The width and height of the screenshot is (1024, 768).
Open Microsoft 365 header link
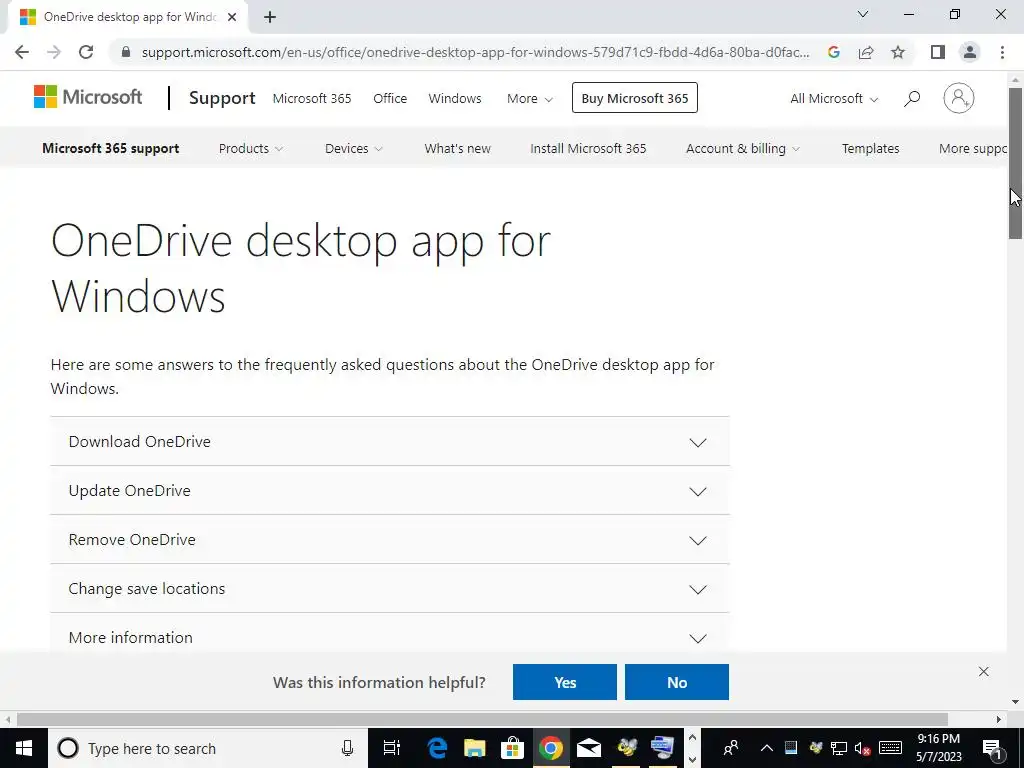tap(312, 99)
